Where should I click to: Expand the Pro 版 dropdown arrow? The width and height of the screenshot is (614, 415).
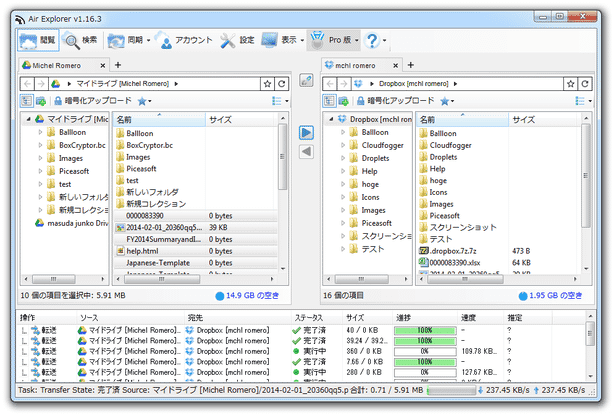coord(357,40)
